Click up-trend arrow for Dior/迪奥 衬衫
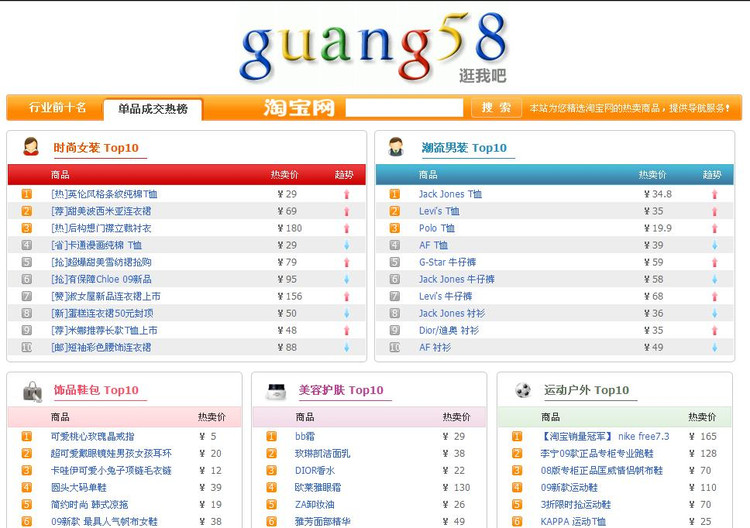750x528 pixels. [x=715, y=330]
